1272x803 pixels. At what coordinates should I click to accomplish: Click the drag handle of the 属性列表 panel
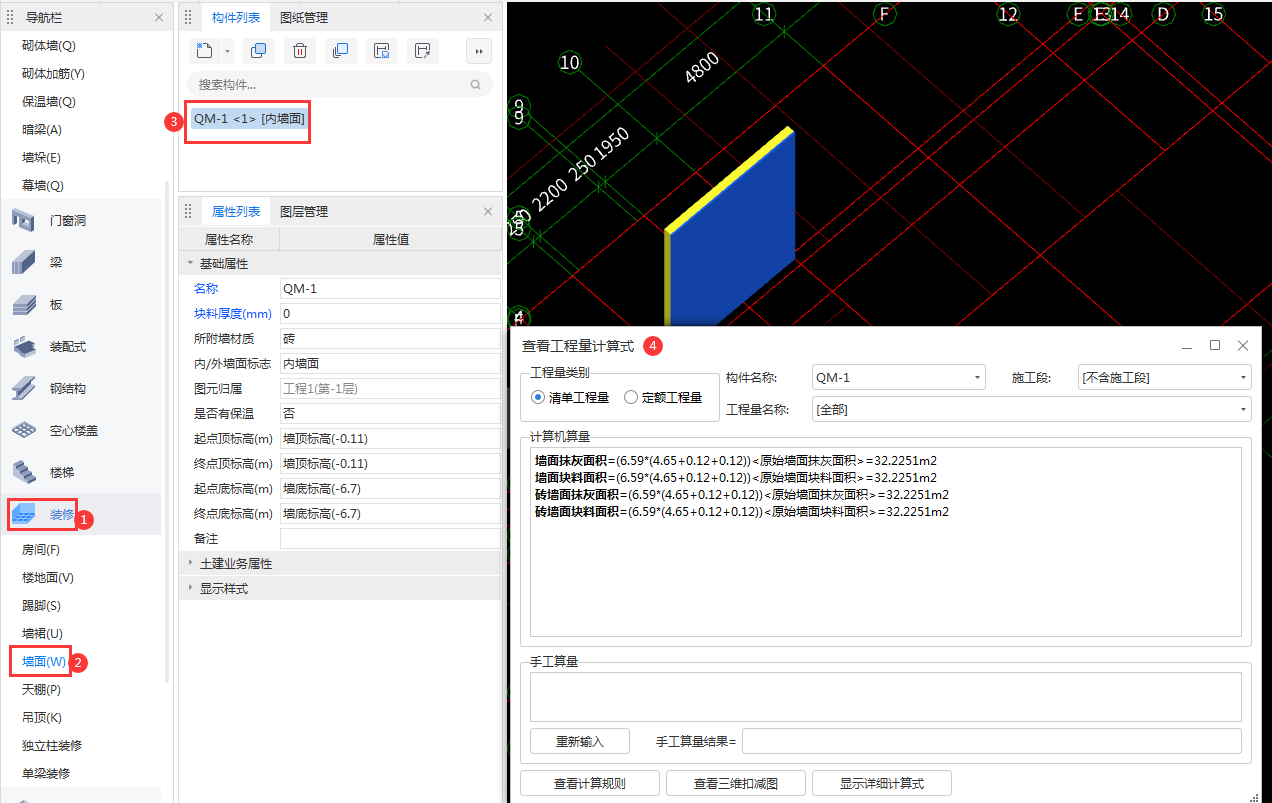click(x=188, y=212)
